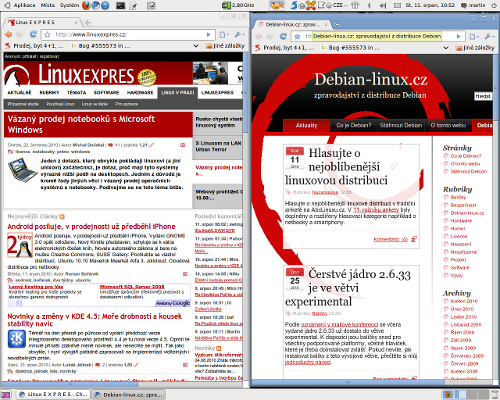Click the RSS icon beside Nejnovější články
This screenshot has height=400, width=500.
(62, 217)
